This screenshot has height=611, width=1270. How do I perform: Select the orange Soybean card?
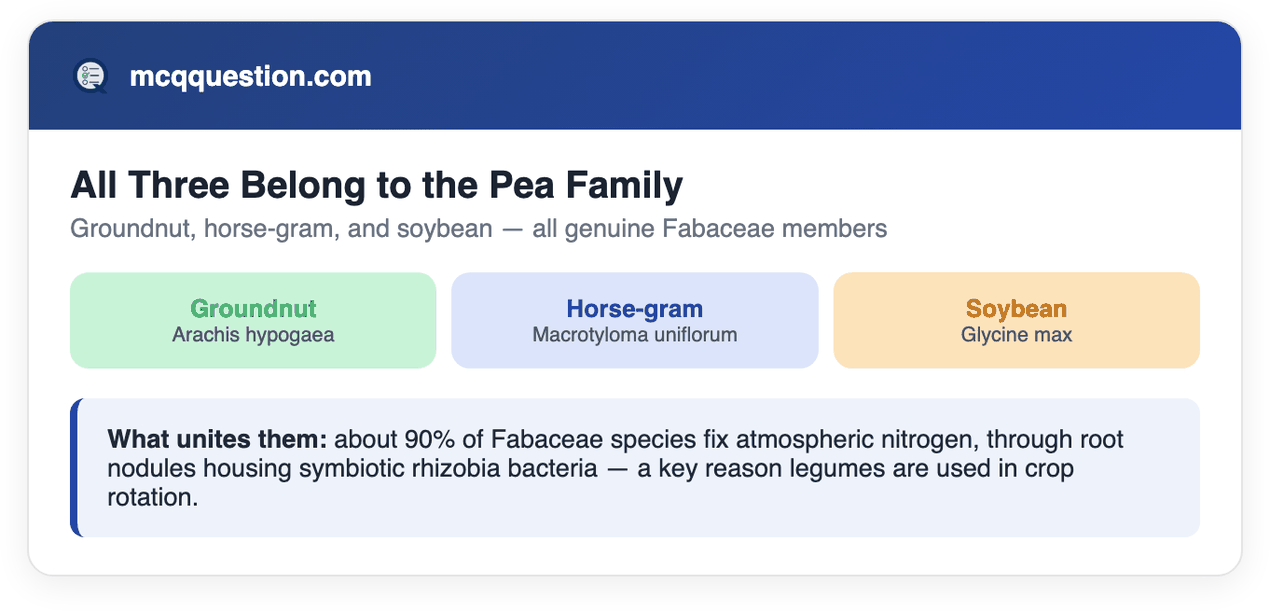[x=1016, y=320]
